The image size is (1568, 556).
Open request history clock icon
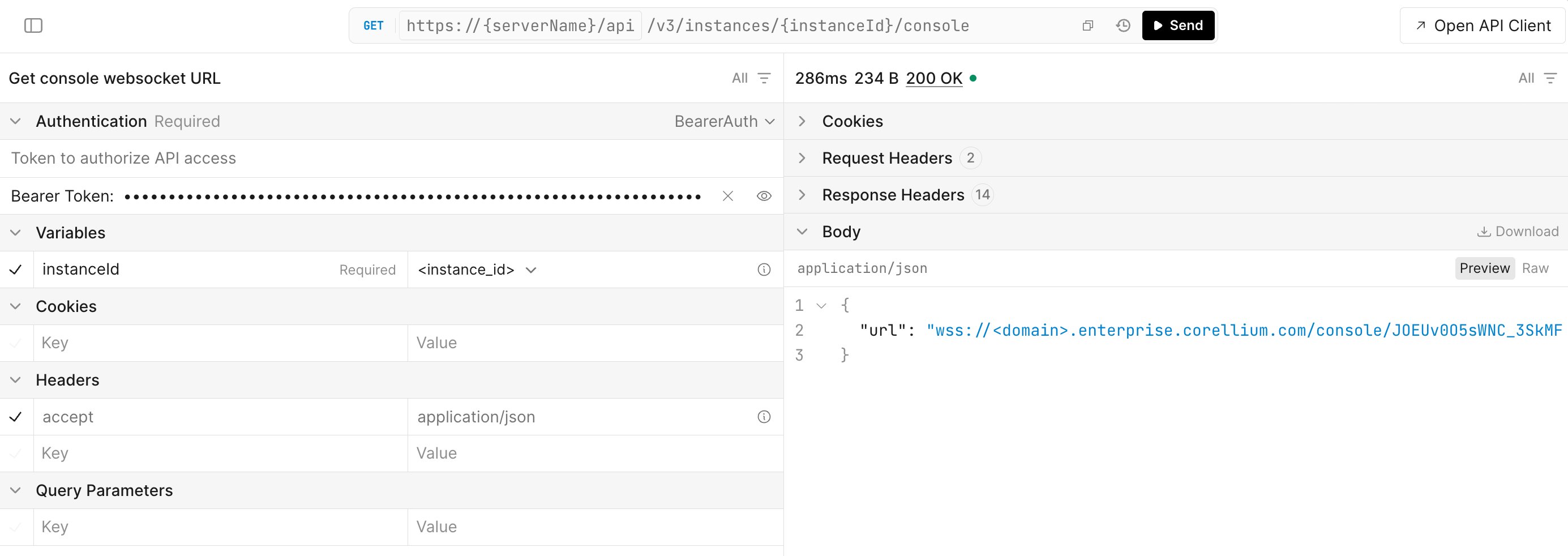coord(1123,25)
